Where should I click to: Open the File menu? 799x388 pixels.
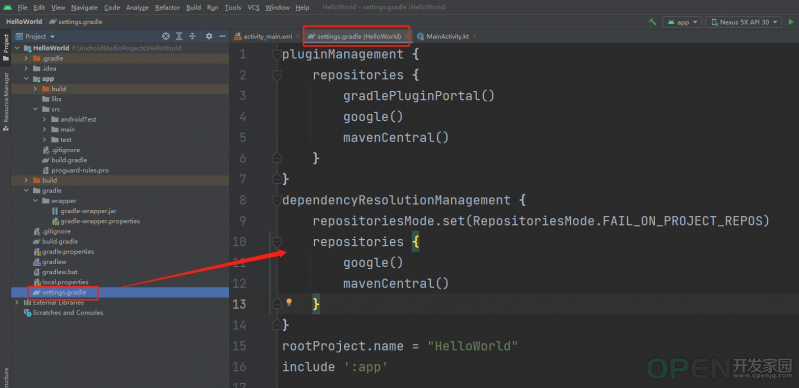(x=22, y=8)
